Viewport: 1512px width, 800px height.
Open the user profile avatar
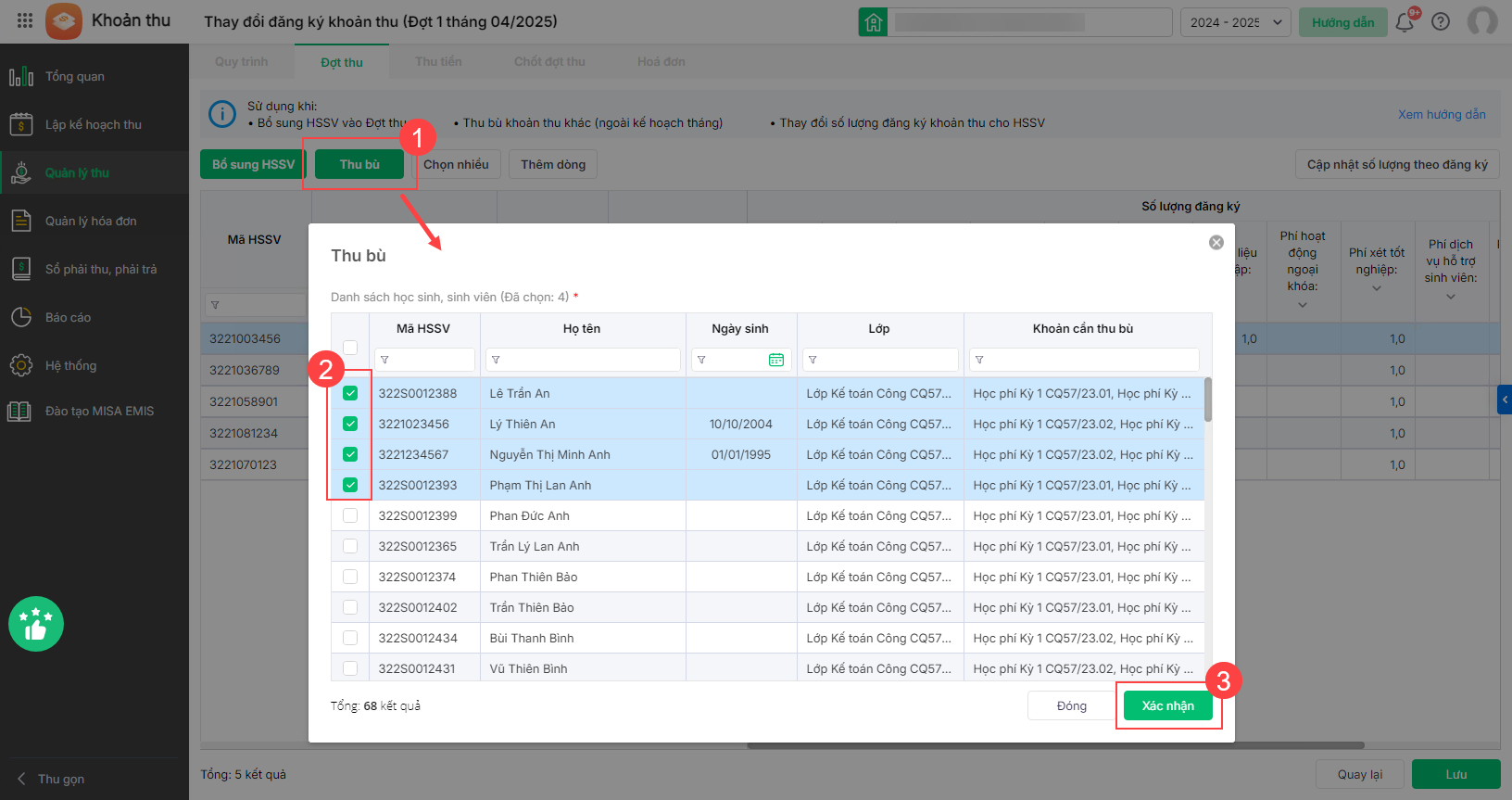1482,21
